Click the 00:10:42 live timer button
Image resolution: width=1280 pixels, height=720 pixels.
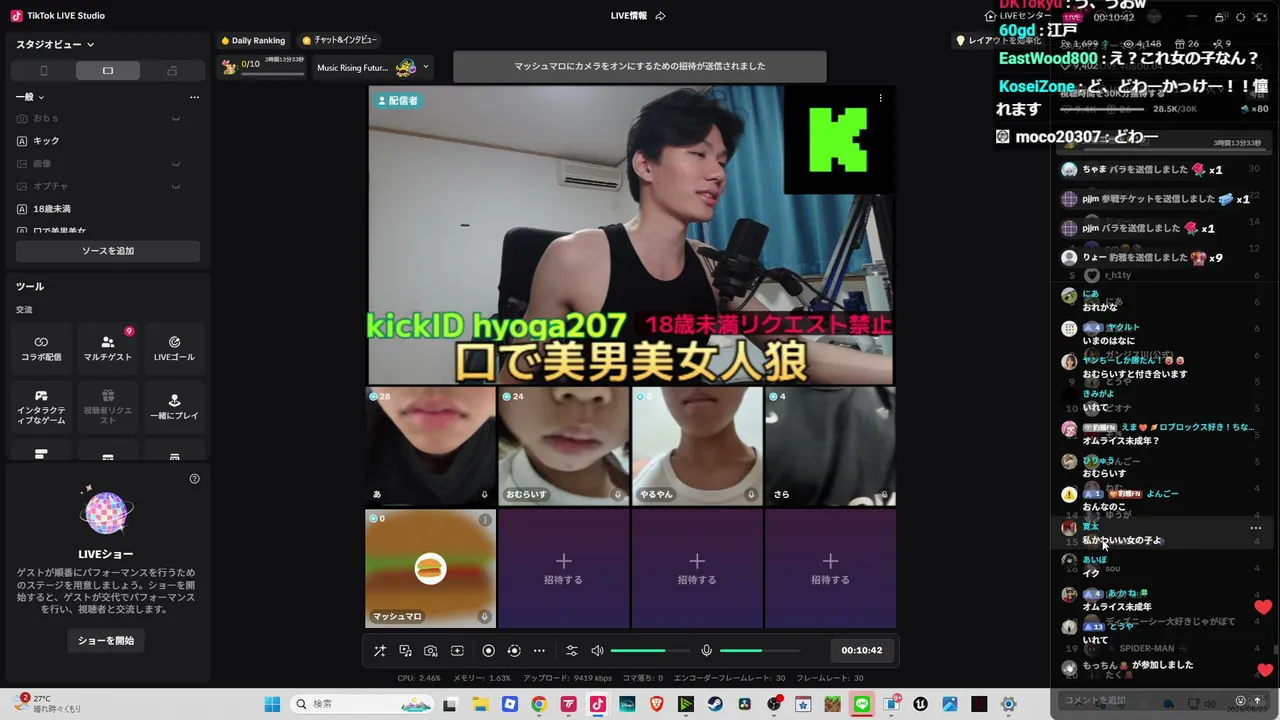click(x=861, y=650)
